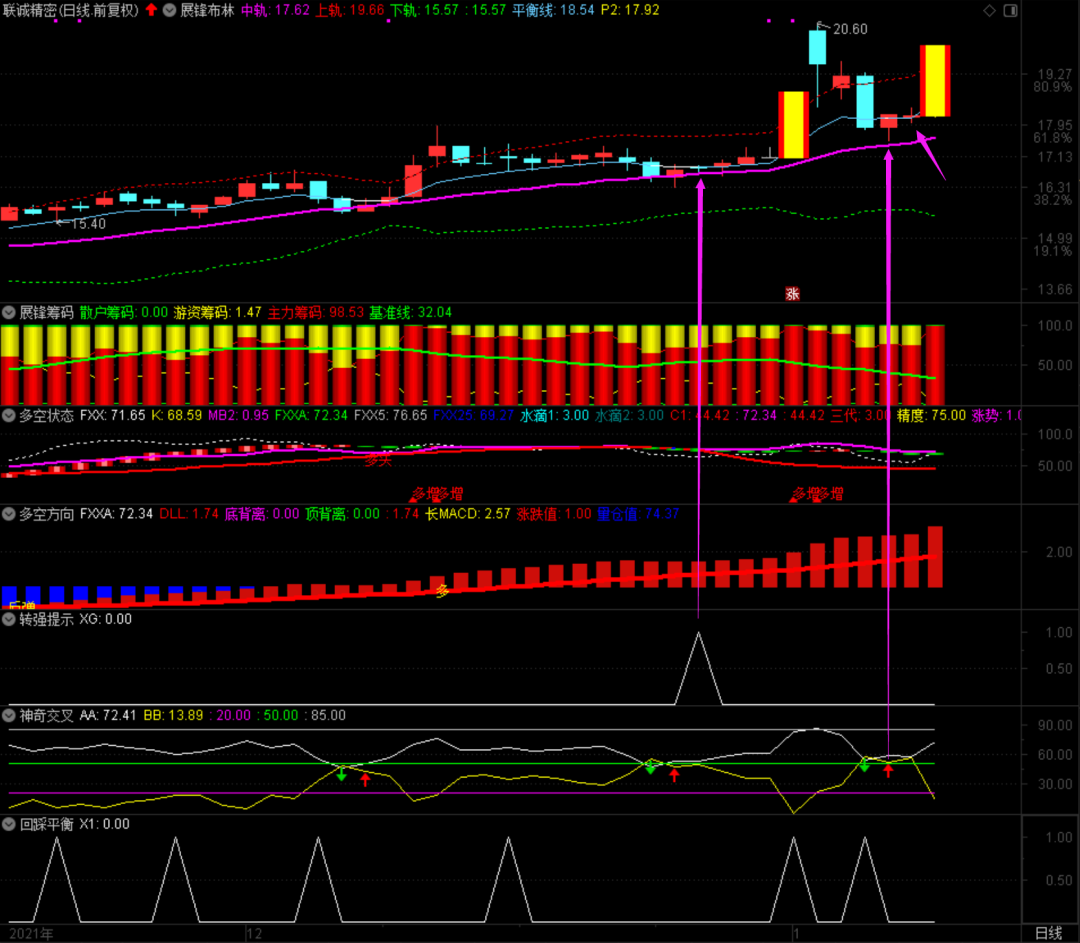Switch period via 日线 label at bottom right

1048,933
